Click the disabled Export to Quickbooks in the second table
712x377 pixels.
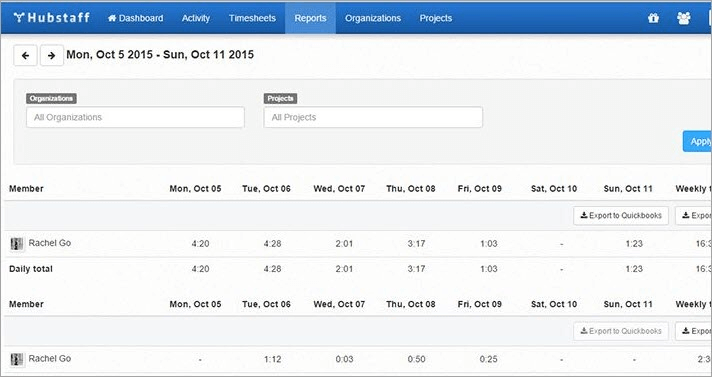[x=621, y=331]
